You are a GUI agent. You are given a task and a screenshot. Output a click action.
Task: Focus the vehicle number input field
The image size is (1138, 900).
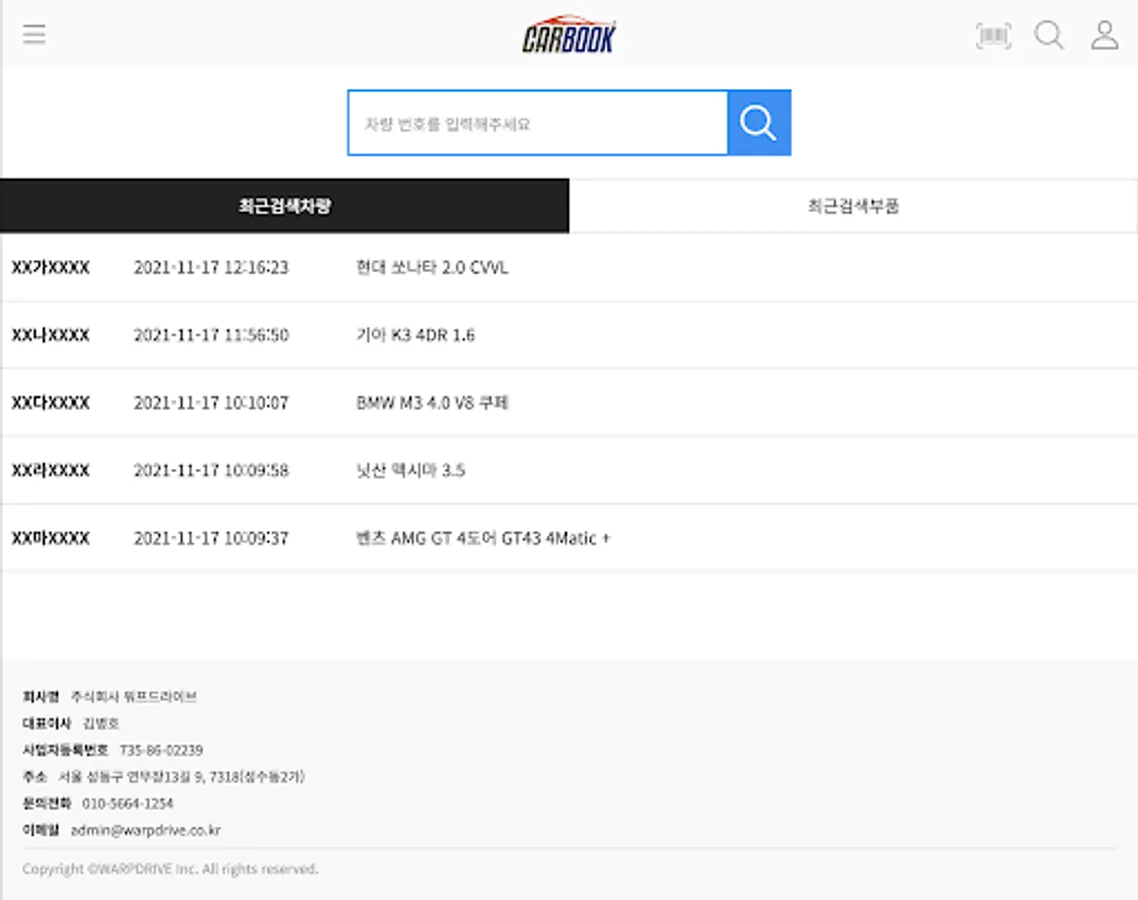(x=538, y=123)
